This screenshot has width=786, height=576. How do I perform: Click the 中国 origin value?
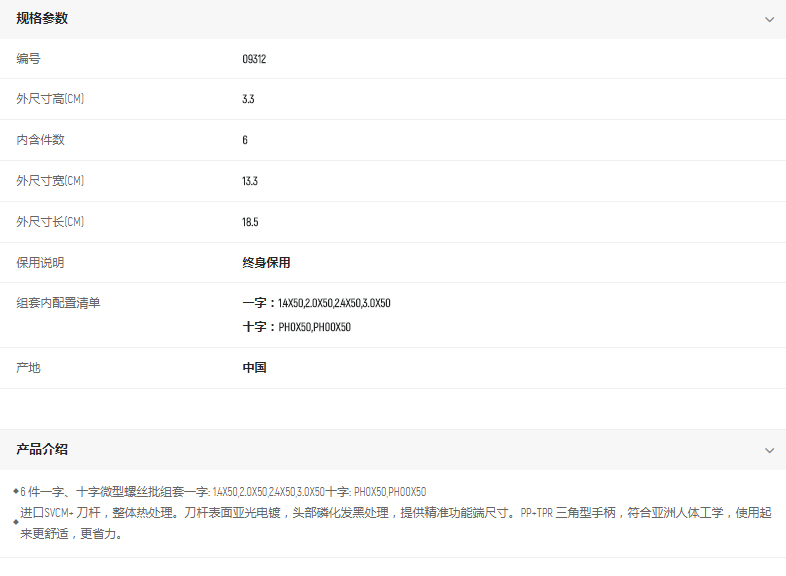(254, 368)
